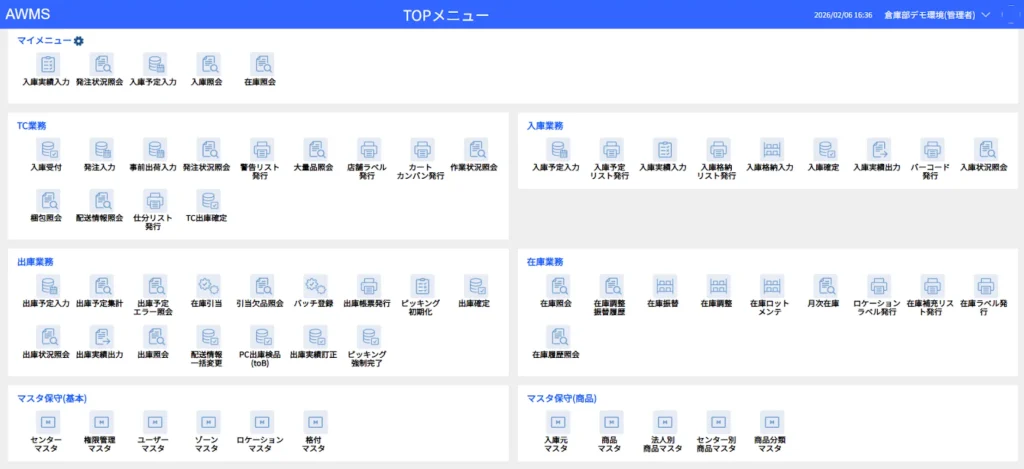Image resolution: width=1024 pixels, height=469 pixels.
Task: Open 月次在庫 in 在庫業務
Action: point(824,286)
